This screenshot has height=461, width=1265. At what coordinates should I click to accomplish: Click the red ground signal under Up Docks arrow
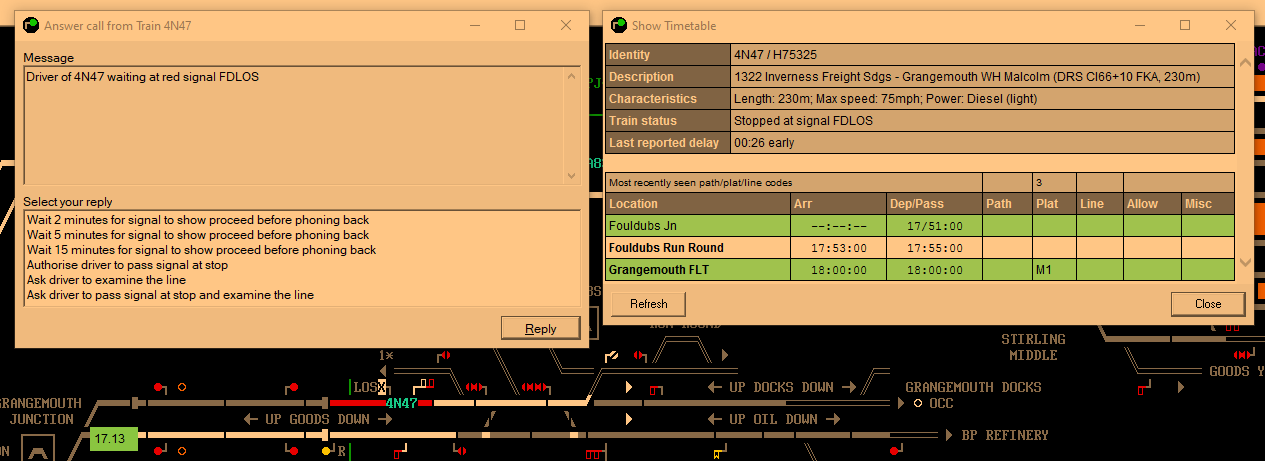(x=655, y=389)
